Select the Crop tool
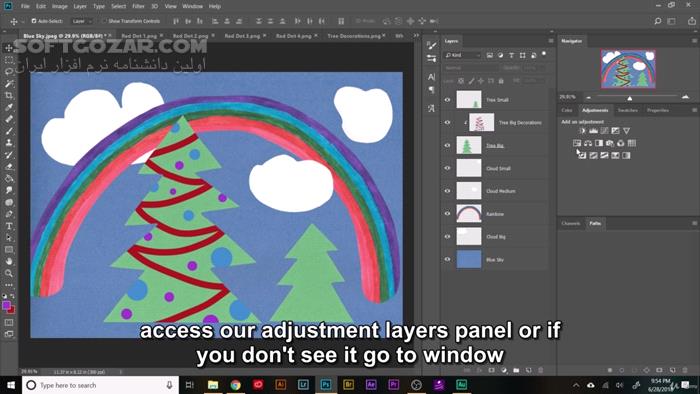The height and width of the screenshot is (394, 700). click(9, 95)
